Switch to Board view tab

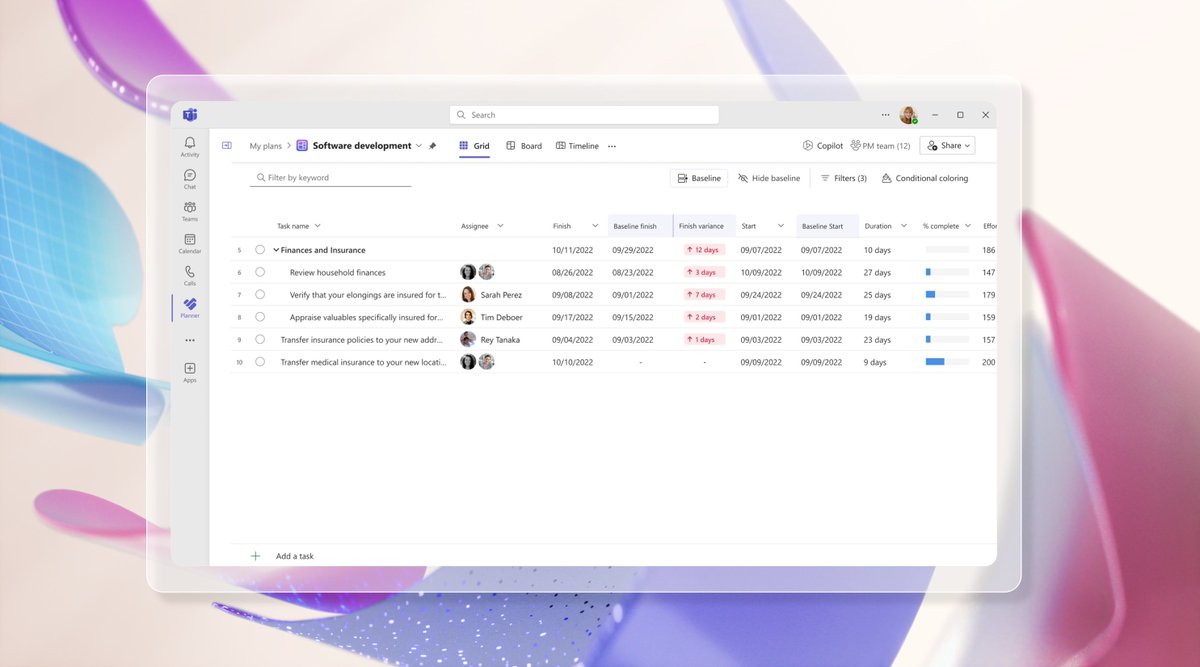524,146
